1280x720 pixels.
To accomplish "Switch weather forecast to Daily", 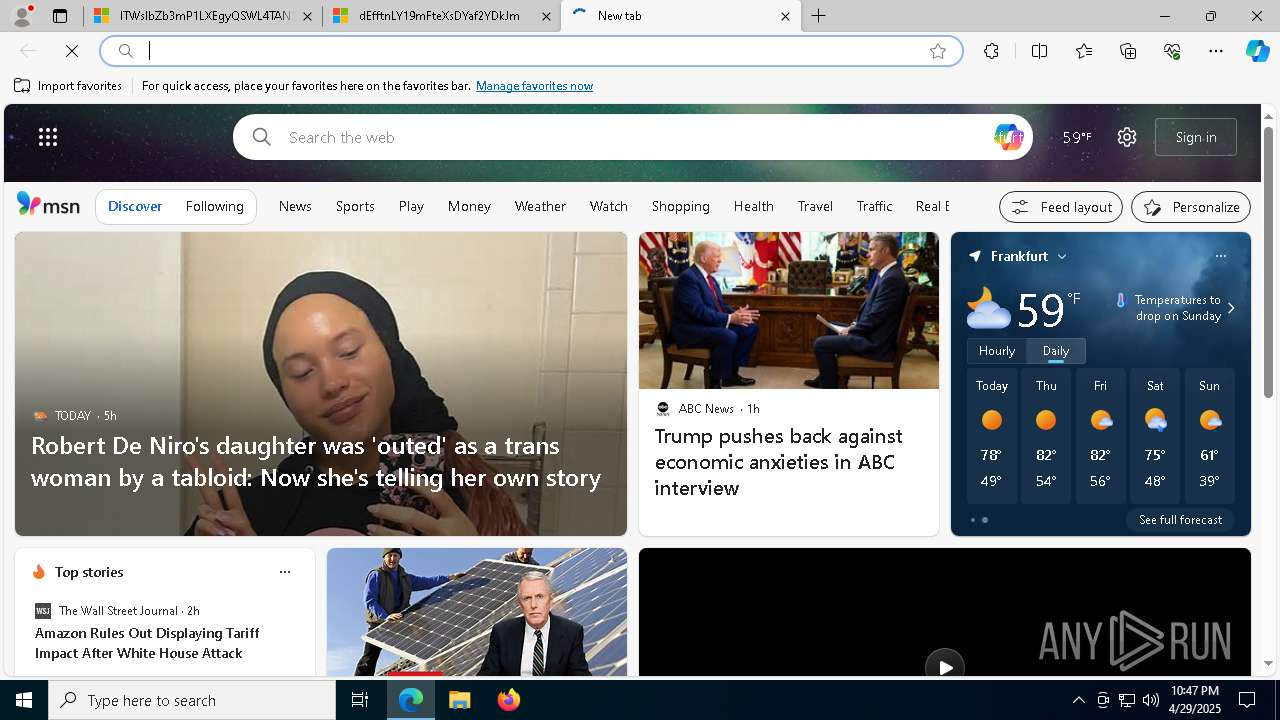I will (1056, 351).
